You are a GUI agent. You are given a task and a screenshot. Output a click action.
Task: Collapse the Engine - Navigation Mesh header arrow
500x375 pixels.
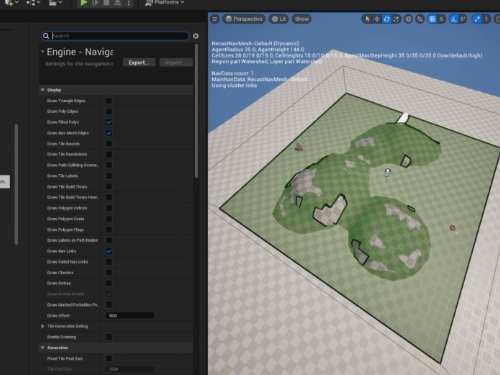click(43, 52)
